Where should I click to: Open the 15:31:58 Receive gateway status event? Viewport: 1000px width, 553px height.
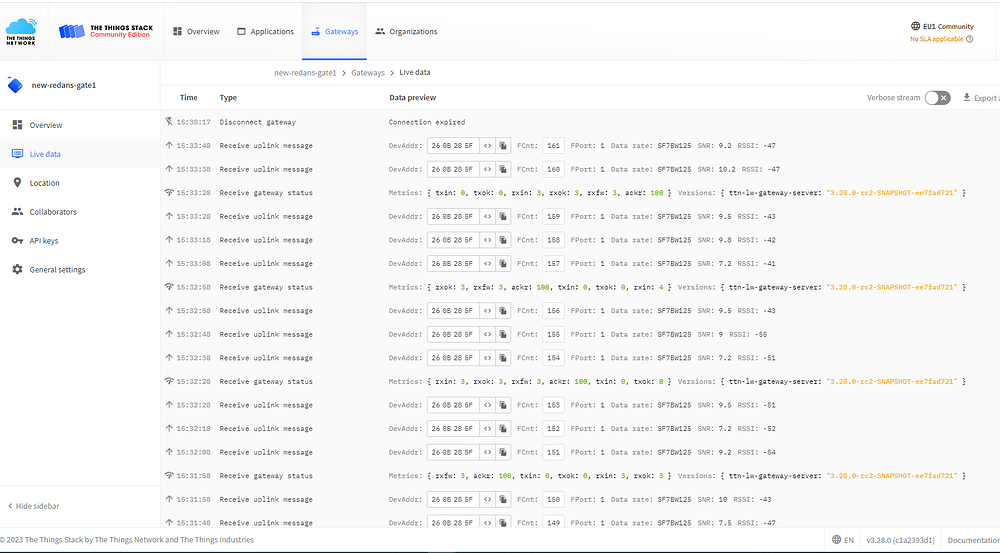tap(580, 476)
